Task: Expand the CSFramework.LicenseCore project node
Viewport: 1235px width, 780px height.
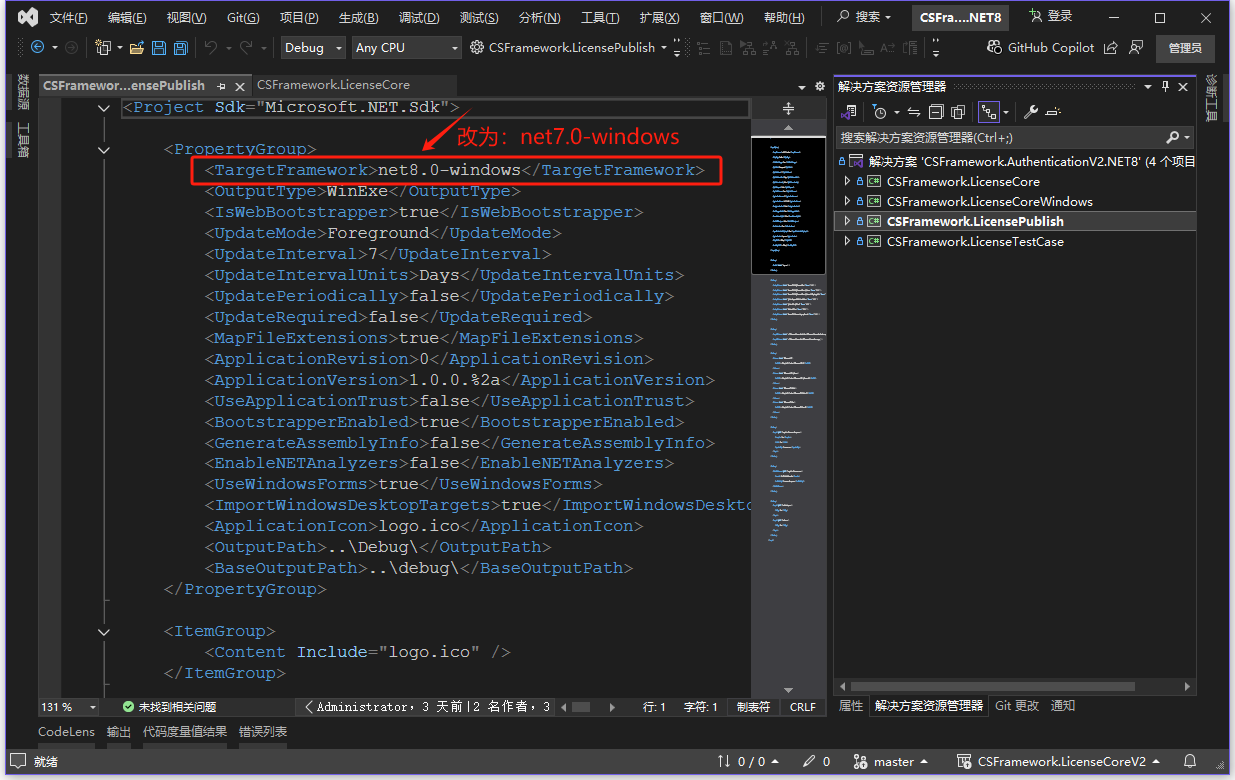Action: click(847, 181)
